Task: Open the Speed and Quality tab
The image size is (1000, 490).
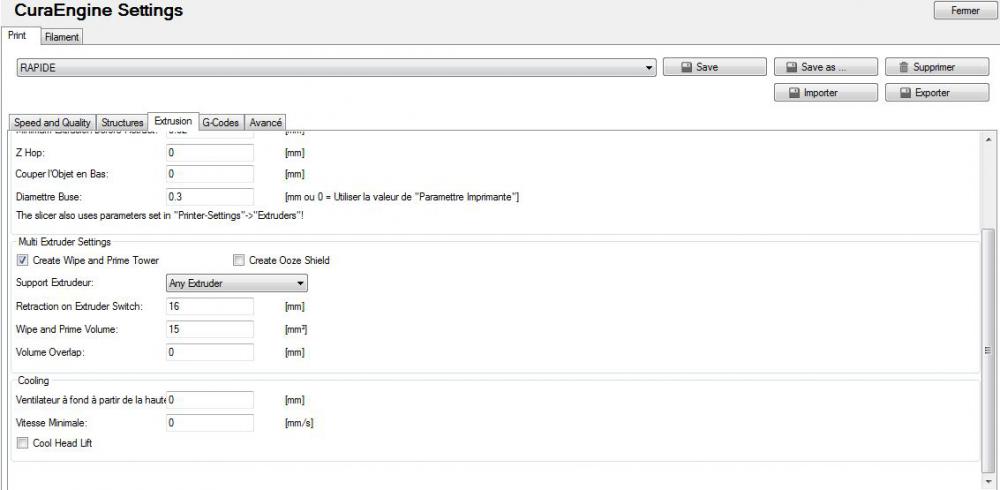Action: (x=52, y=122)
